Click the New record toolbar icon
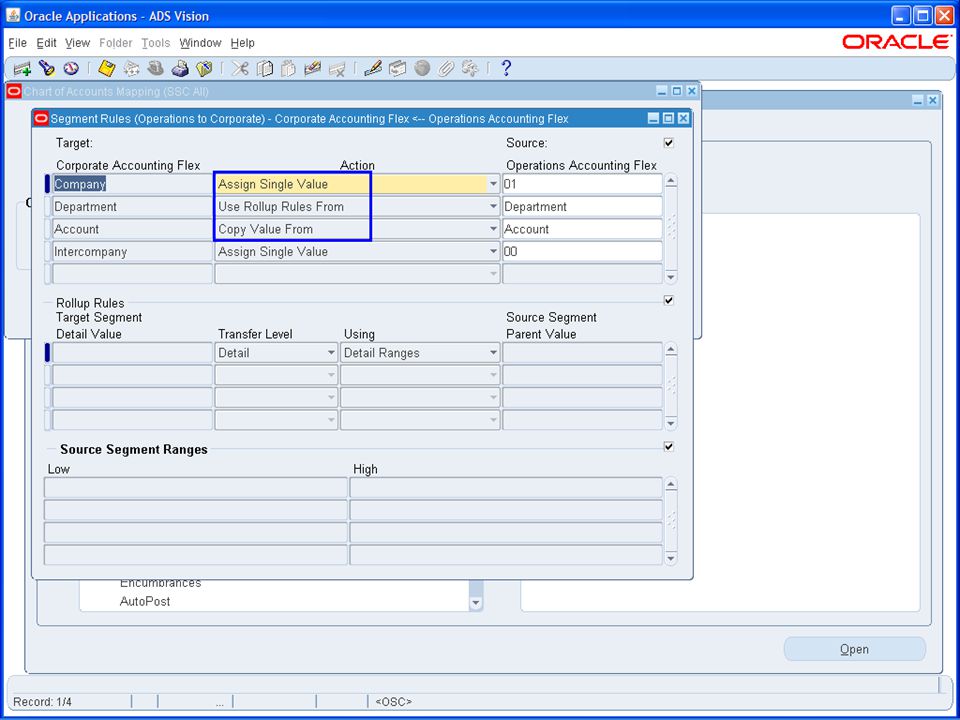This screenshot has height=720, width=960. [22, 69]
